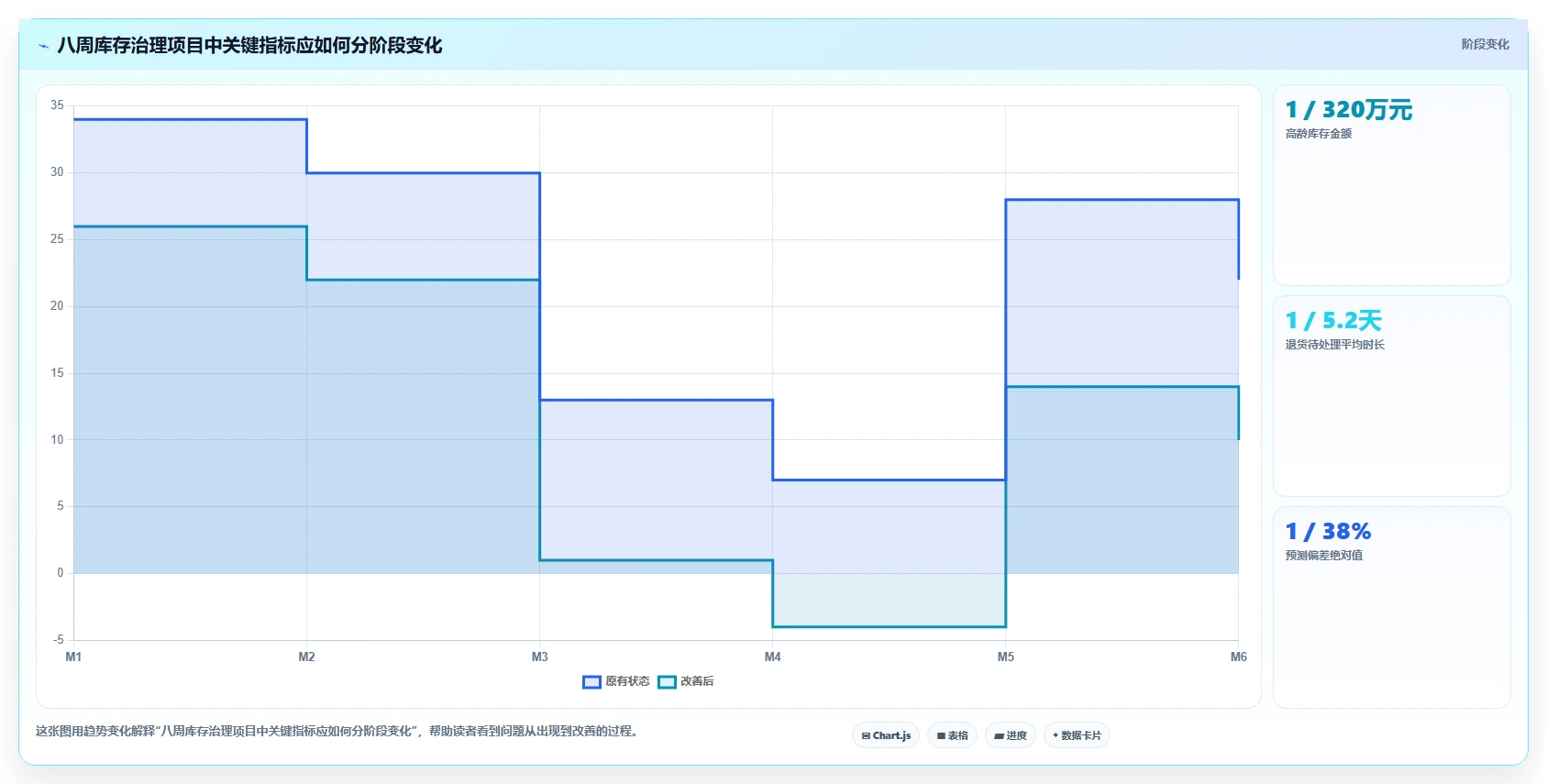Click the 进度 tag pill

[1011, 735]
